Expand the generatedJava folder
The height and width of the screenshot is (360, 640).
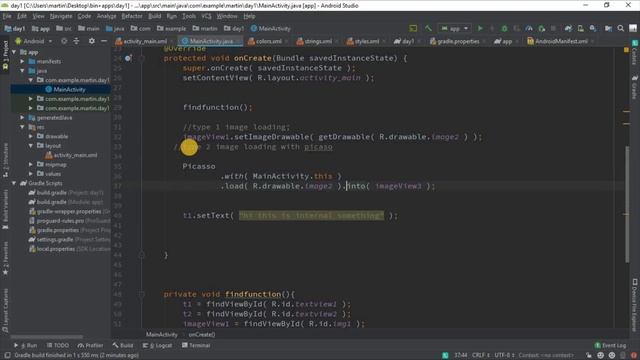(x=23, y=118)
